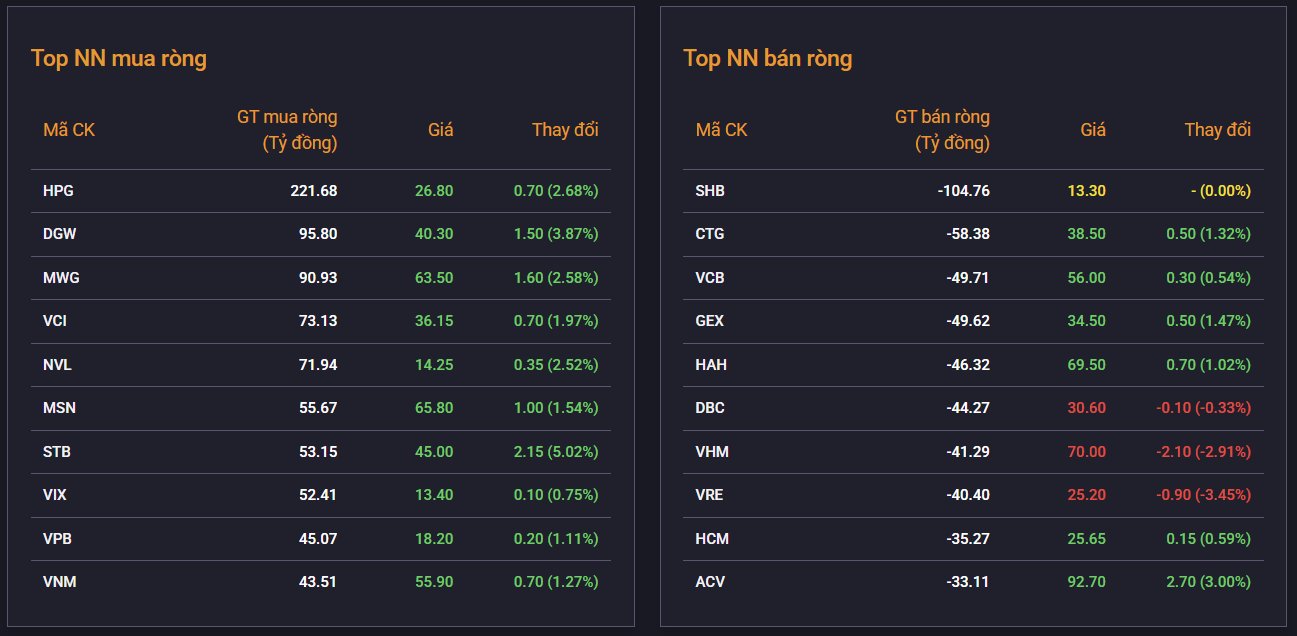Click HPG net buy value 221.68
Viewport: 1297px width, 636px height.
pyautogui.click(x=314, y=191)
